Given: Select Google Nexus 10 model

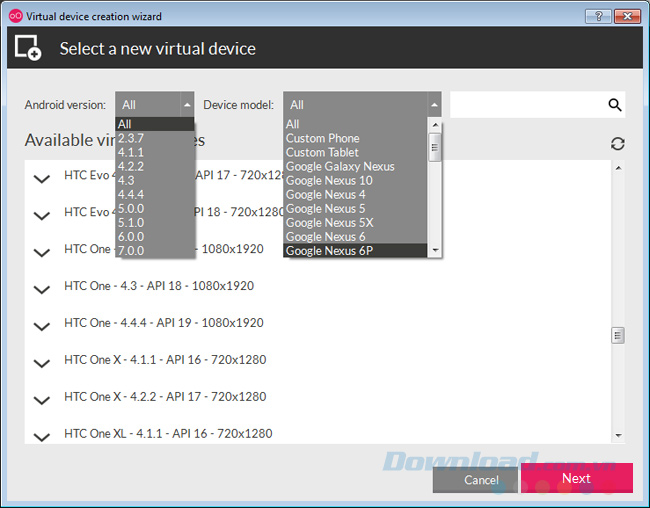Looking at the screenshot, I should 355,180.
